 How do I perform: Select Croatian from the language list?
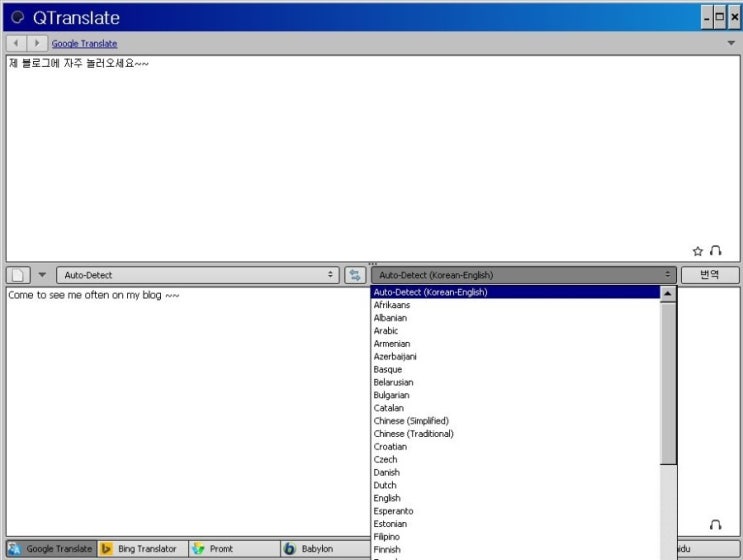(x=515, y=447)
